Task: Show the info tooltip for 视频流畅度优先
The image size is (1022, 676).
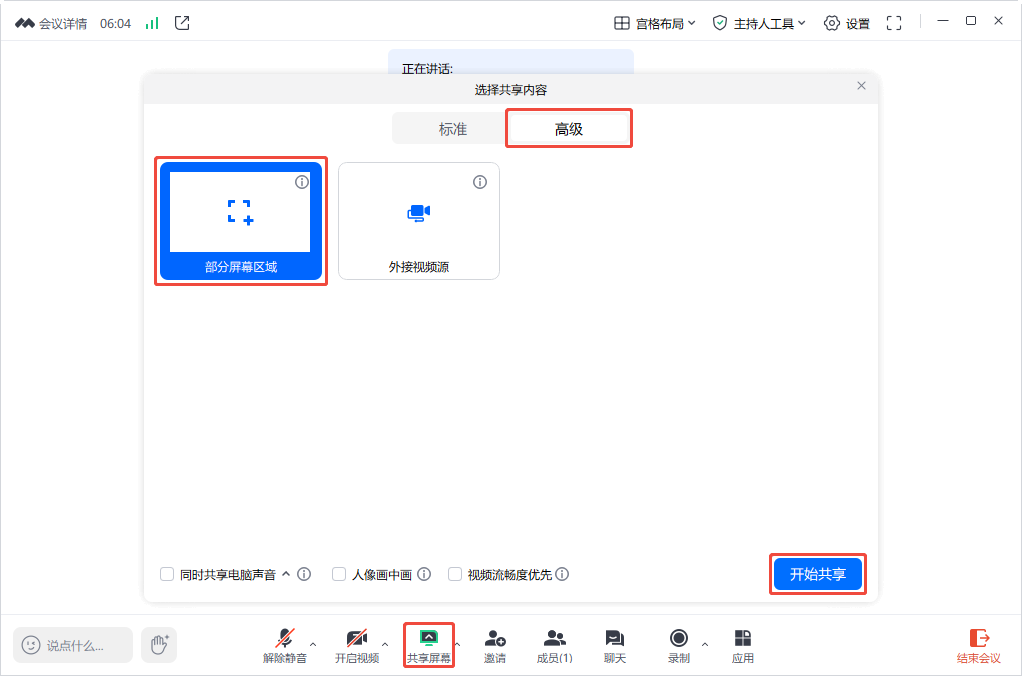Action: click(562, 574)
